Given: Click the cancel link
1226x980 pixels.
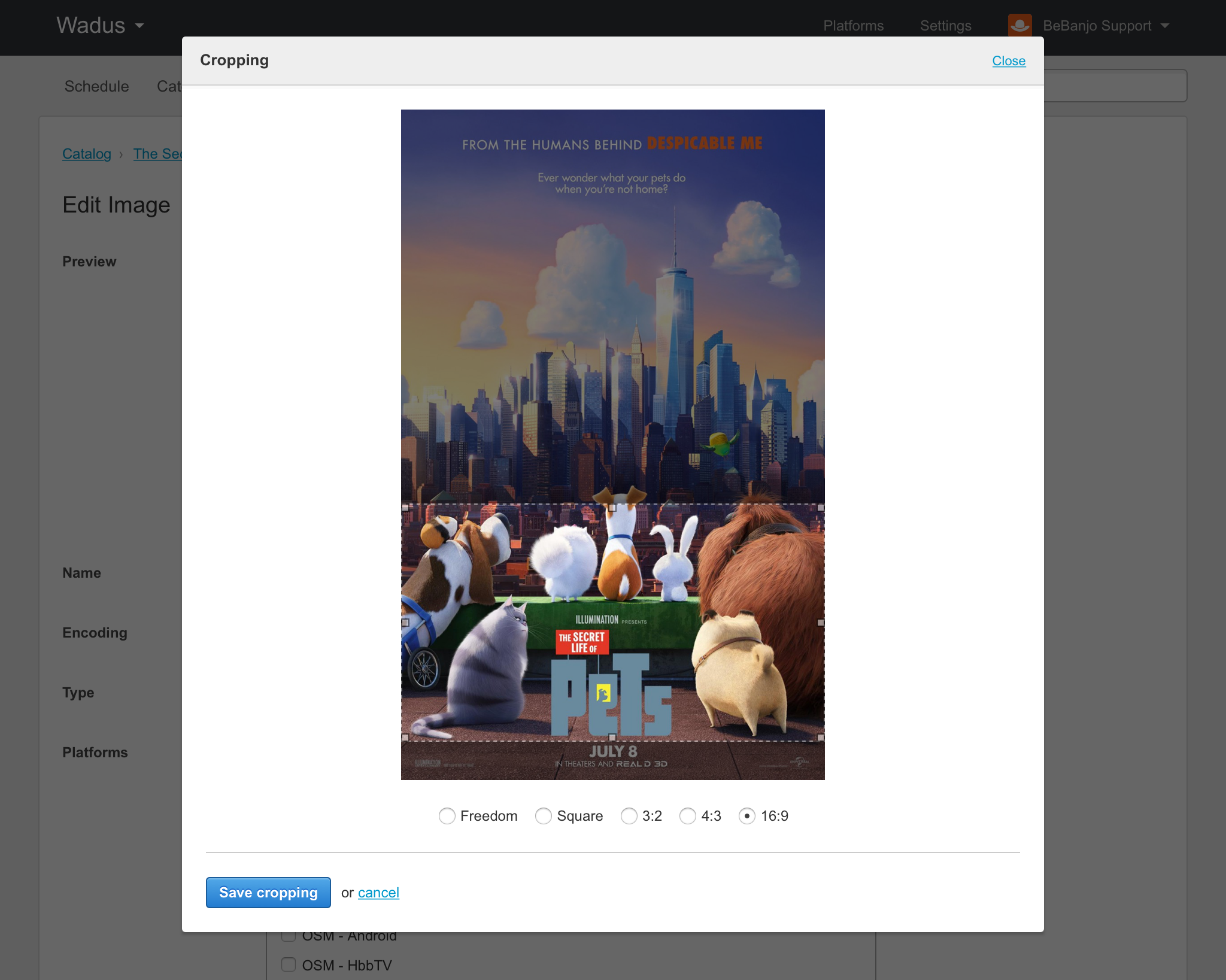Looking at the screenshot, I should (x=378, y=893).
